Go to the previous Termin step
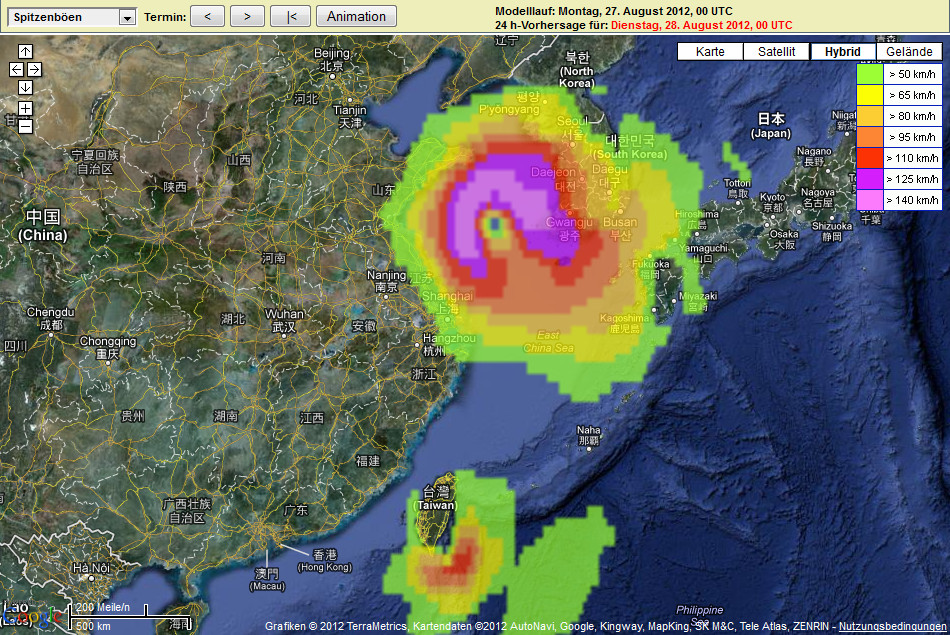 [207, 16]
